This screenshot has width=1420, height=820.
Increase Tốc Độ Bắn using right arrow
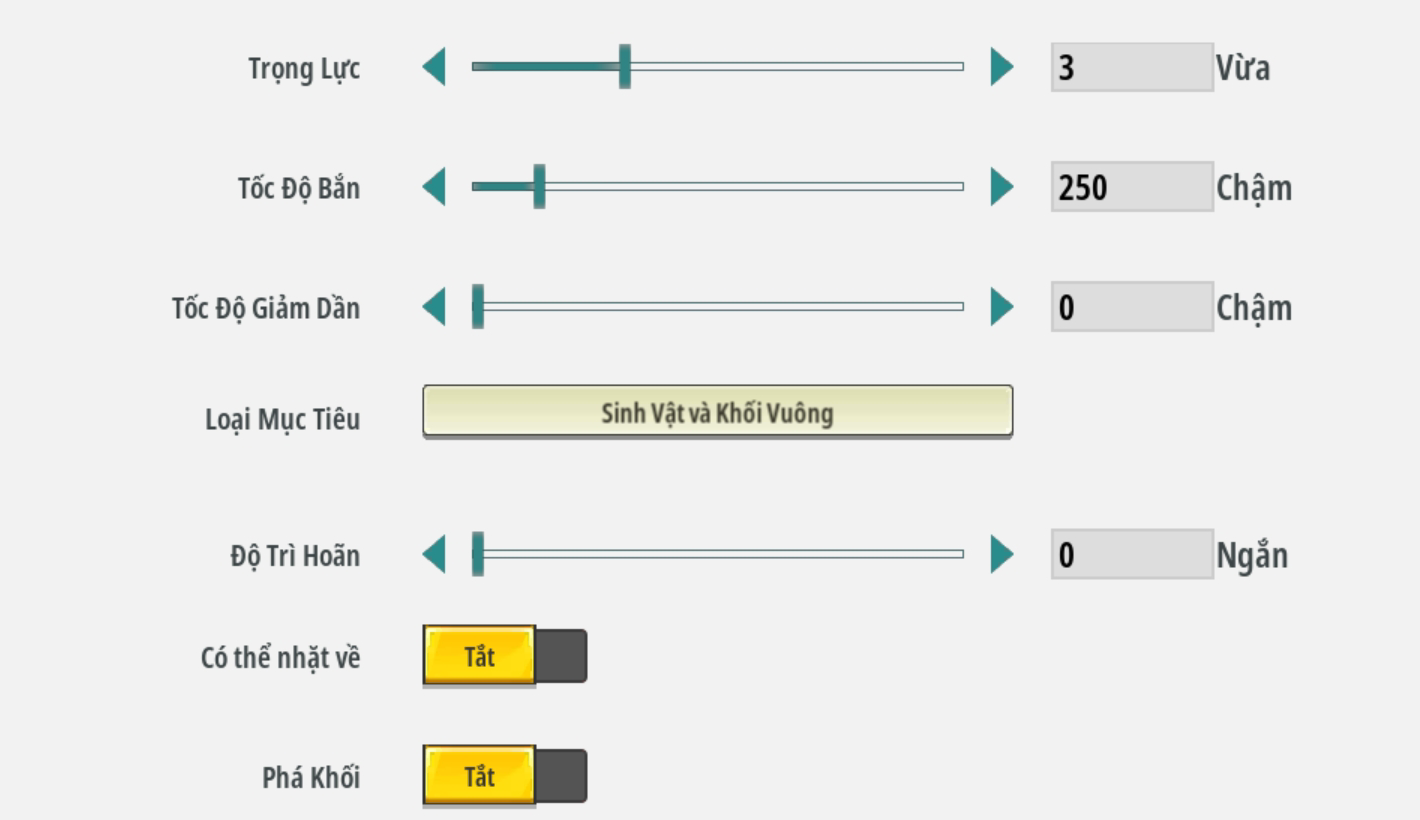[x=1001, y=187]
